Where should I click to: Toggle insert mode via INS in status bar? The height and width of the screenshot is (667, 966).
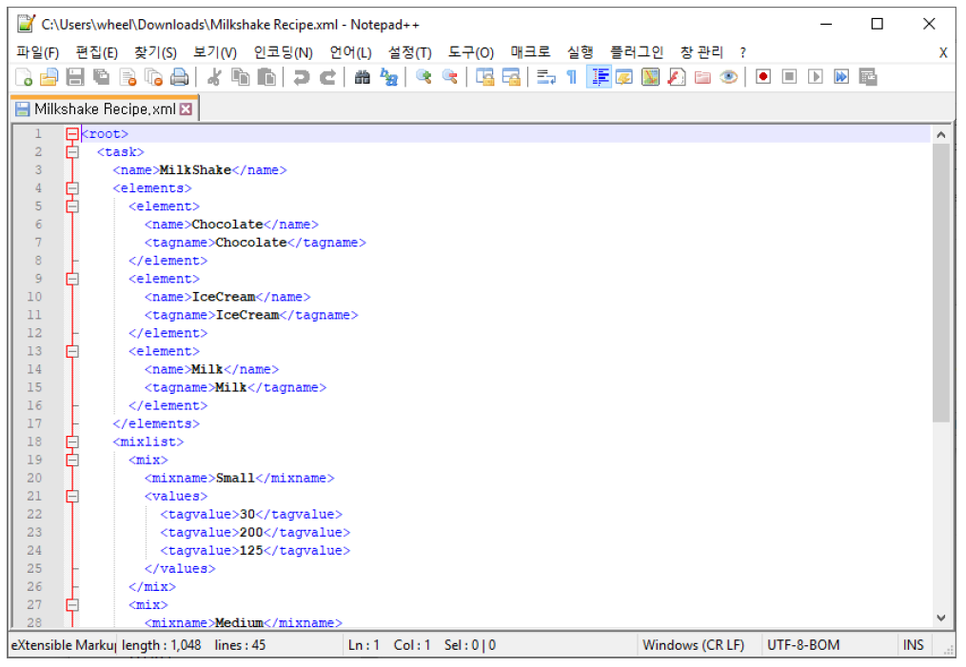coord(913,645)
